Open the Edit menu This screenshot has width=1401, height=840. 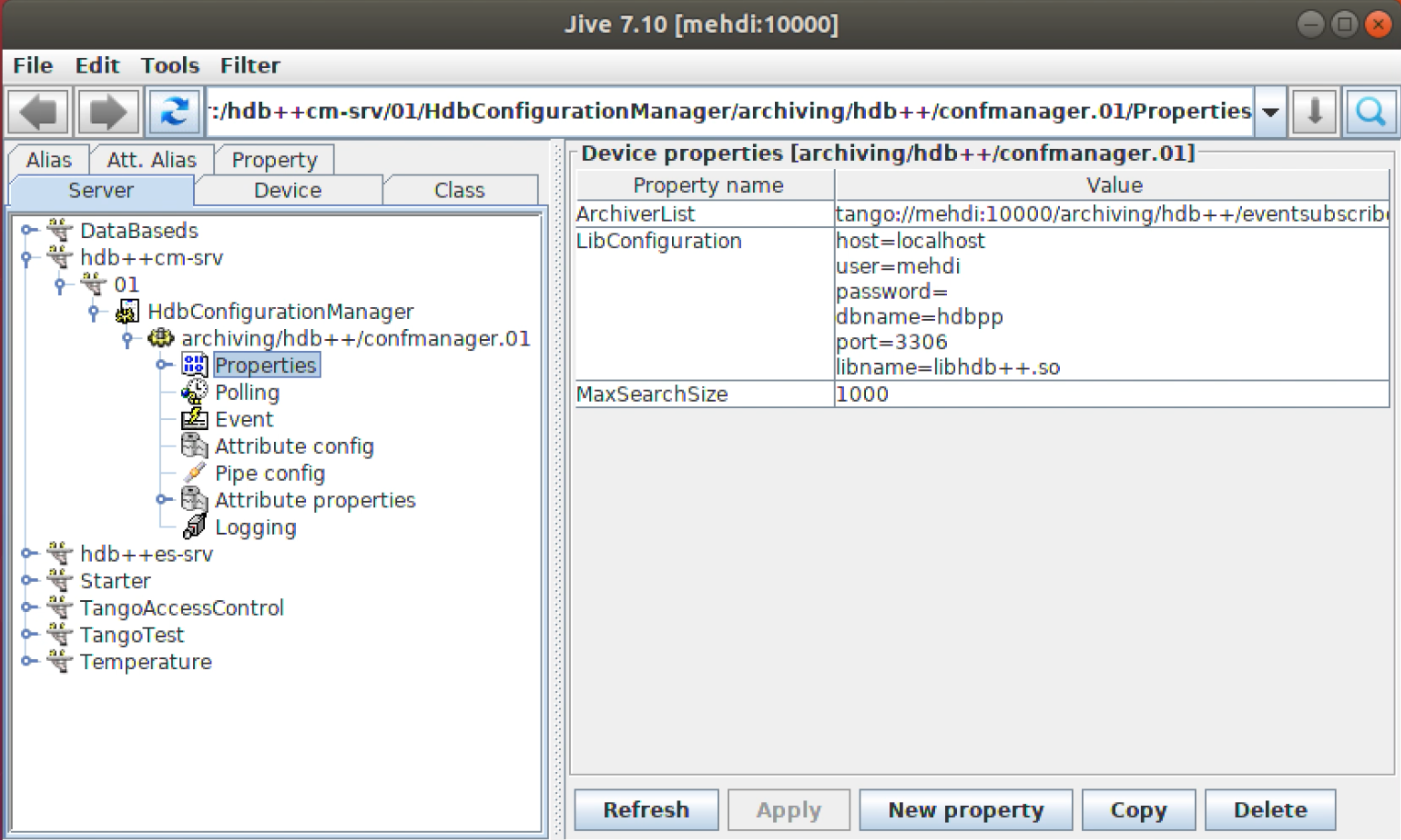point(97,65)
